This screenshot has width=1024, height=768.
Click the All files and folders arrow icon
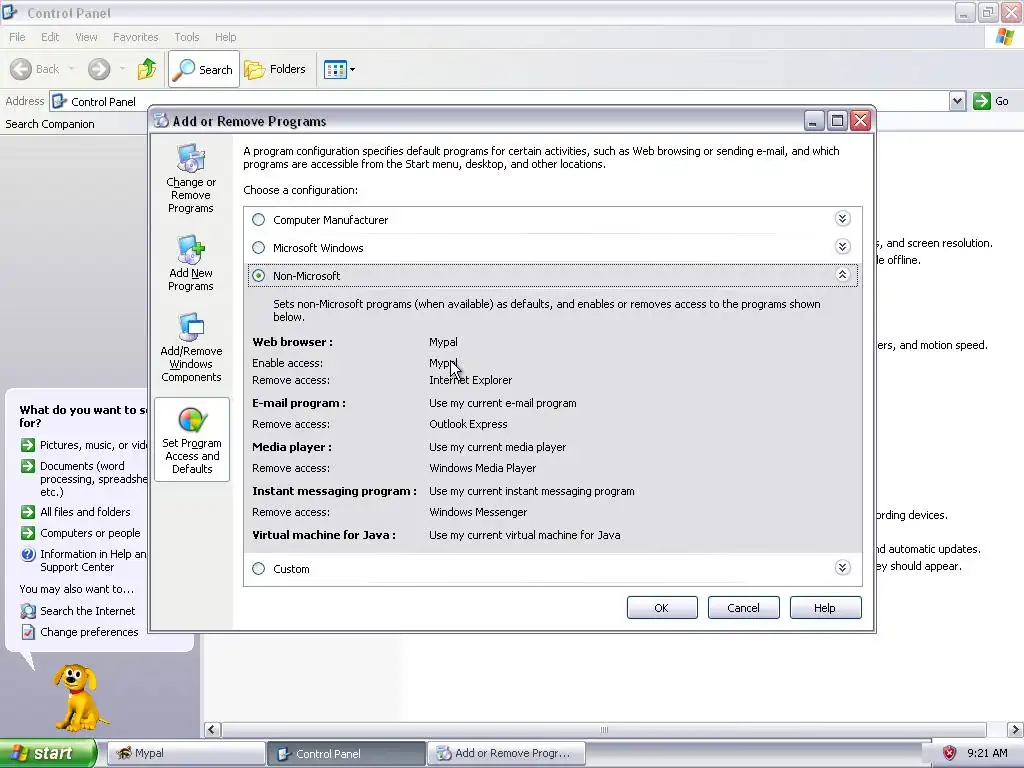tap(27, 511)
